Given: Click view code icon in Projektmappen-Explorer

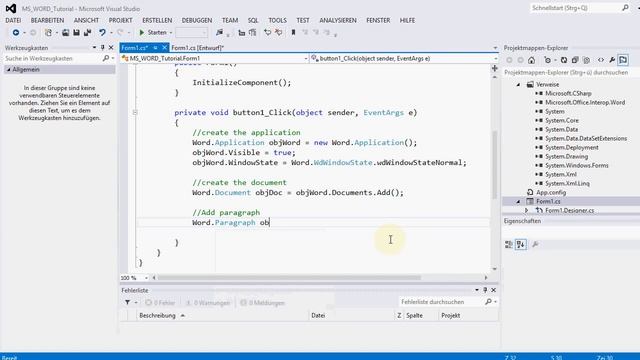Looking at the screenshot, I should 601,60.
